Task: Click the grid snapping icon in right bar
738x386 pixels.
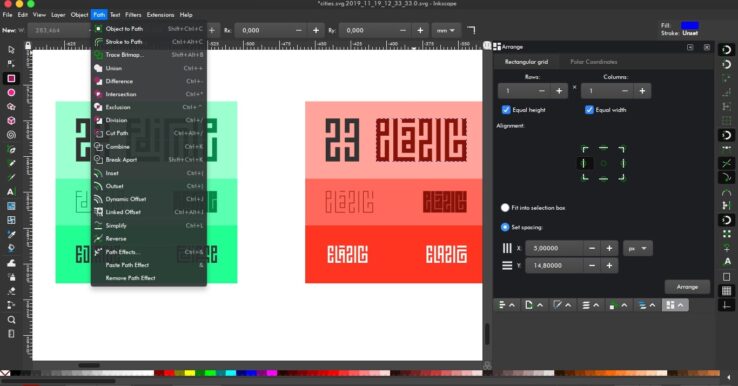Action: [727, 291]
